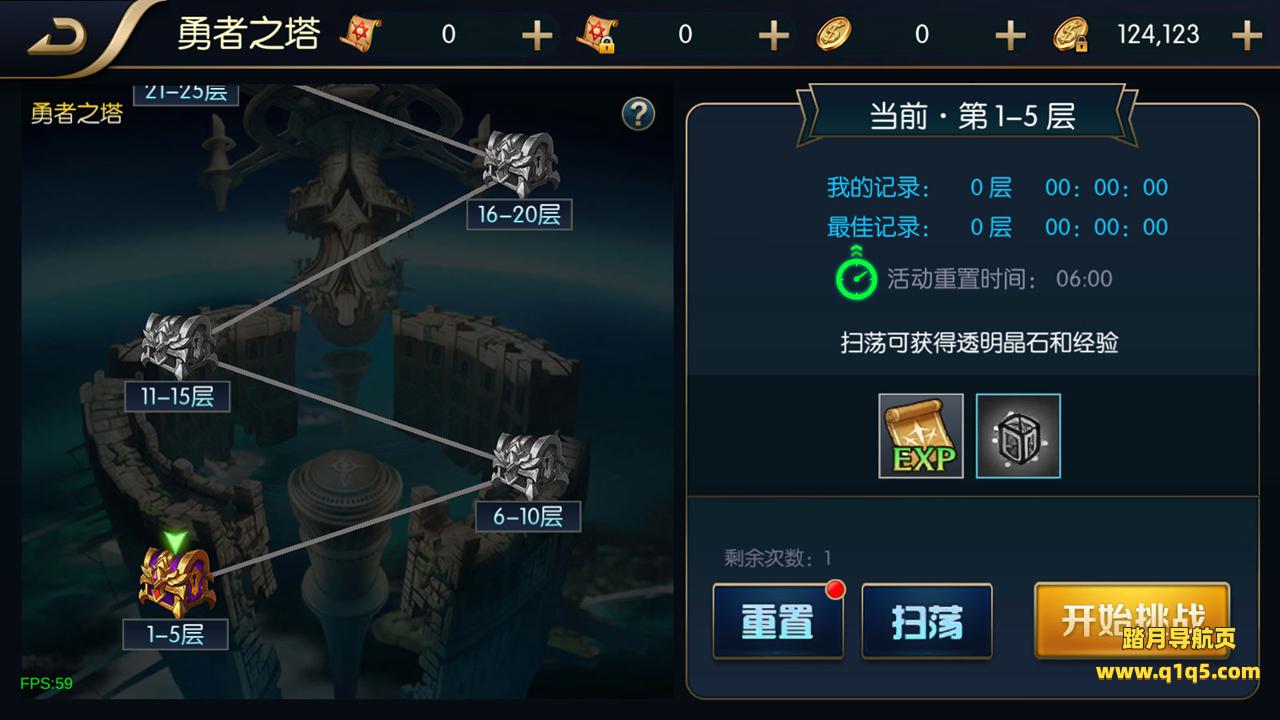1280x720 pixels.
Task: Add locked coins next to 124,123
Action: coord(1246,36)
